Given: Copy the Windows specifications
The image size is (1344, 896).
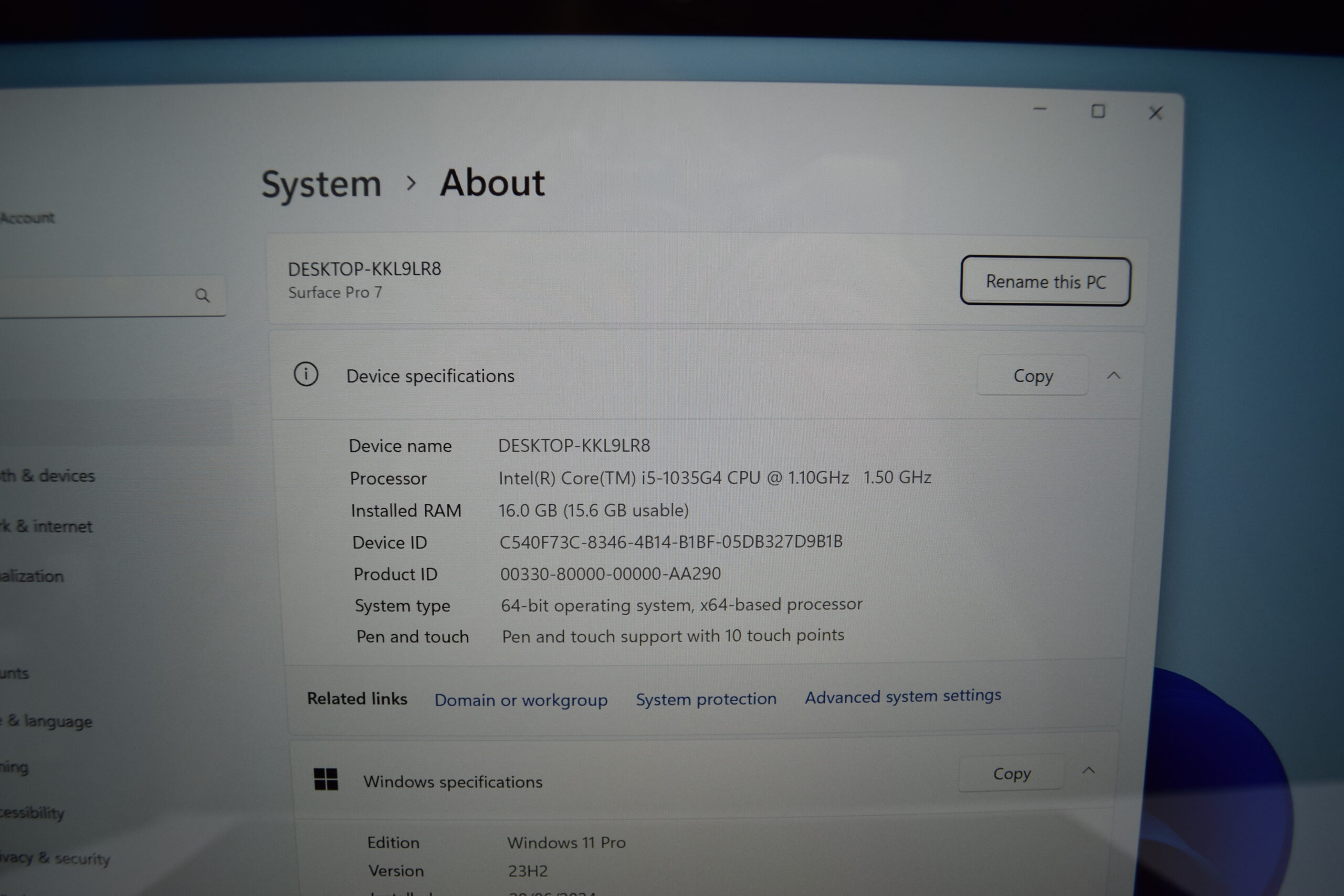Looking at the screenshot, I should (x=1012, y=773).
